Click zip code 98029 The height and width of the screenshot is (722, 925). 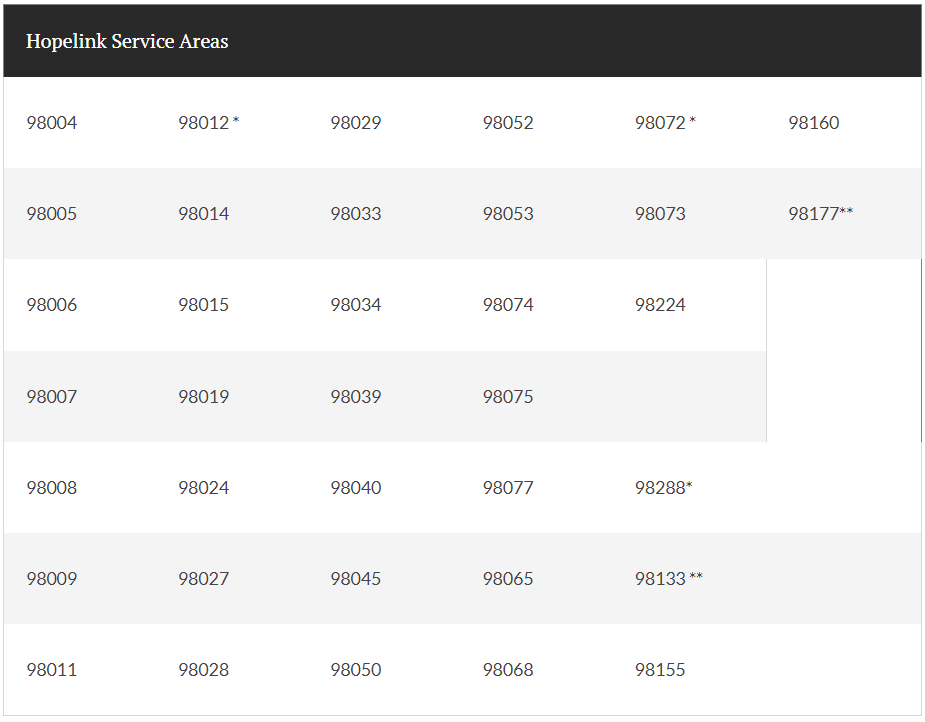356,123
